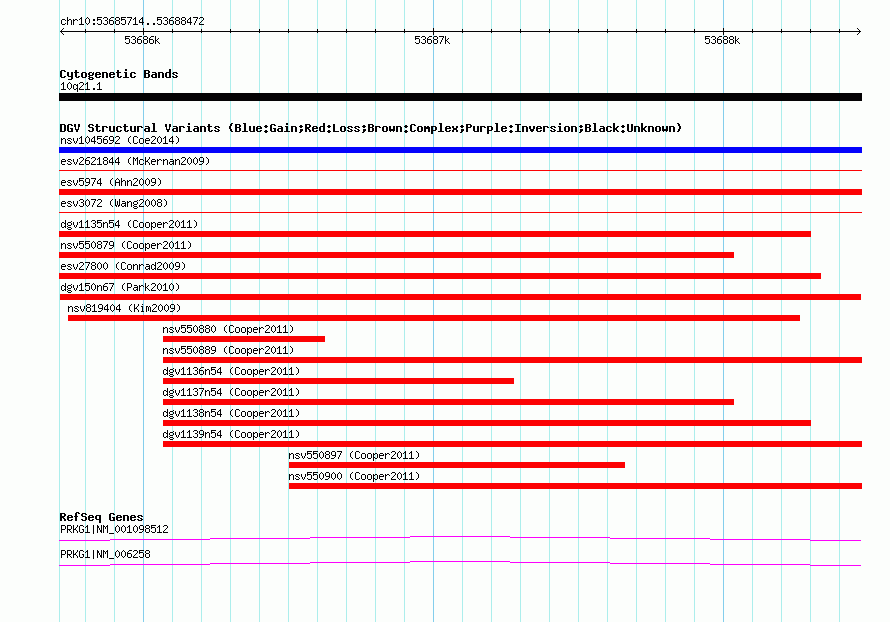Image resolution: width=890 pixels, height=622 pixels.
Task: Click dgv1135n54 (Cooper2011) label
Action: click(x=129, y=224)
